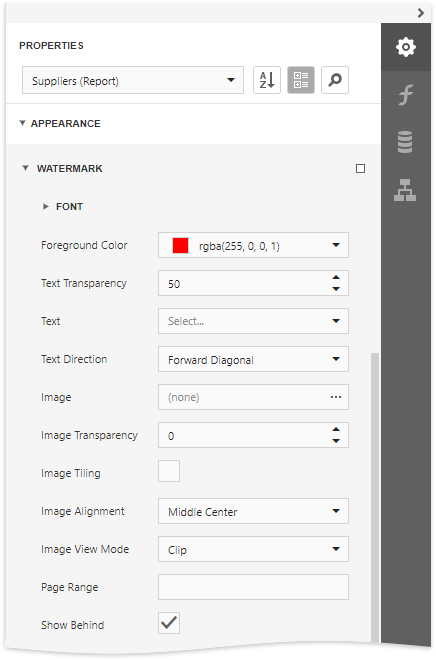Click the Image Tiling label
Viewport: 436px width, 660px height.
point(71,473)
